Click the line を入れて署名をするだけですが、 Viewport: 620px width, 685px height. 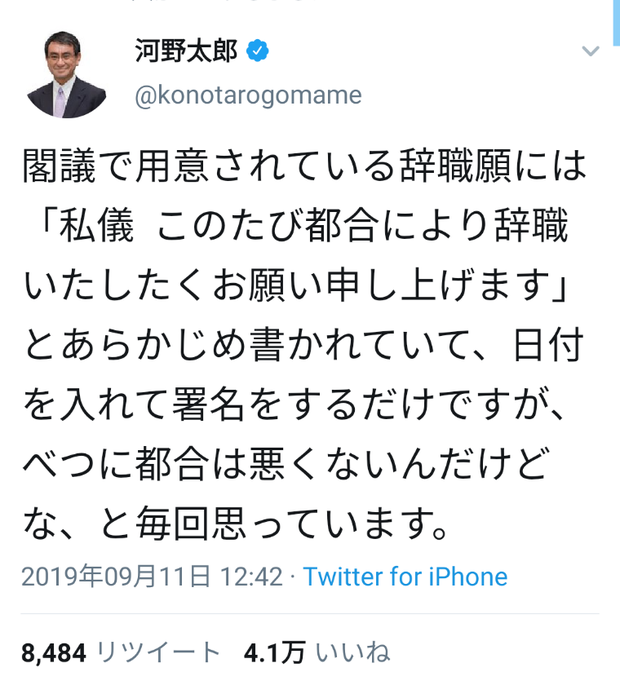[294, 405]
